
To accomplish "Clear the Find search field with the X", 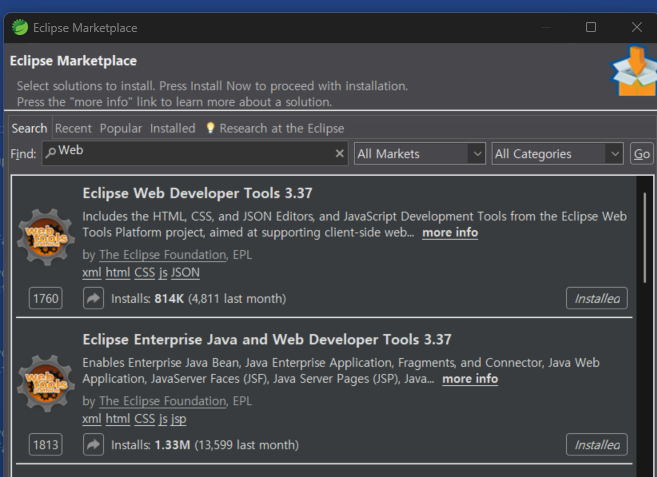I will click(340, 154).
